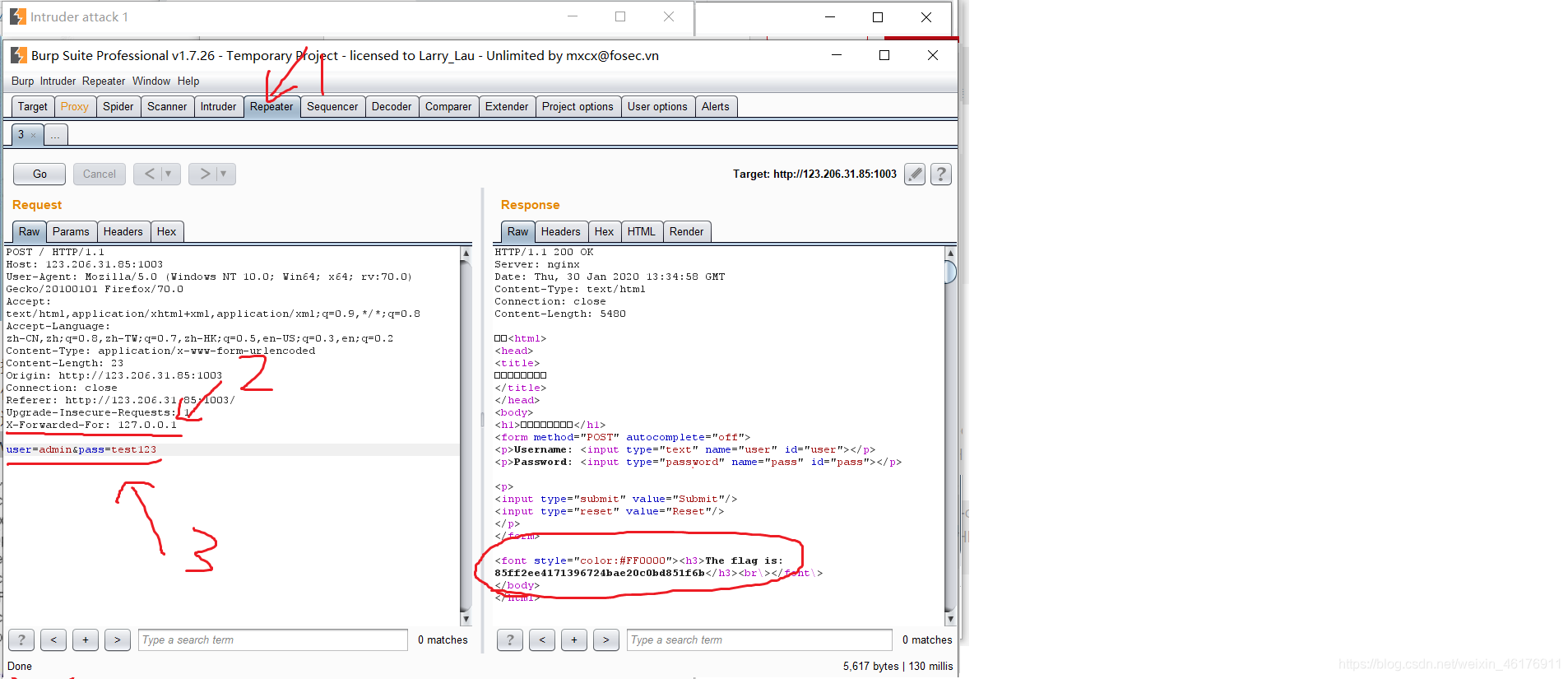Open the Repeater menu in menu bar

[104, 81]
